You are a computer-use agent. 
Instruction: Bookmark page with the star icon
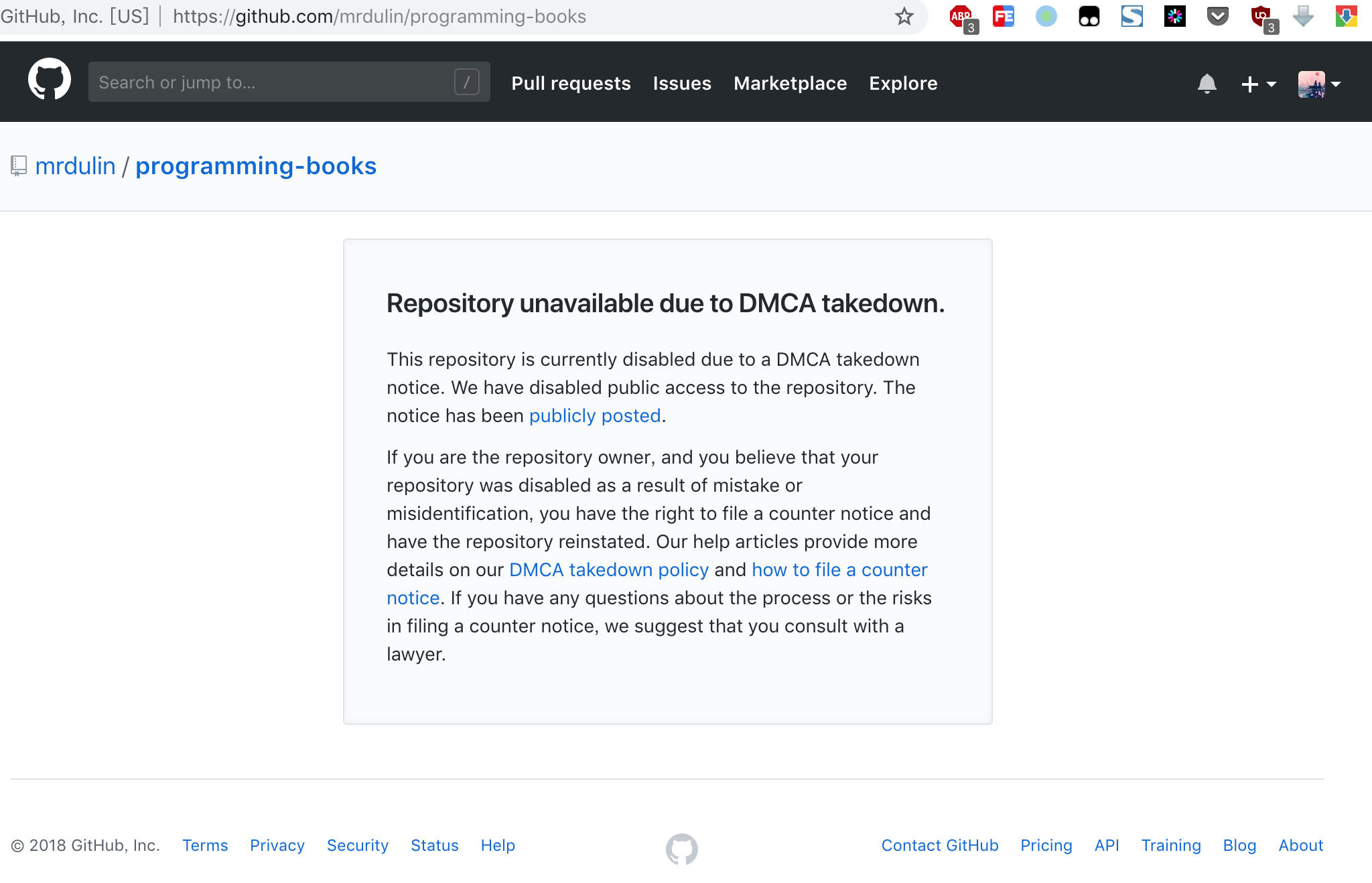tap(904, 16)
